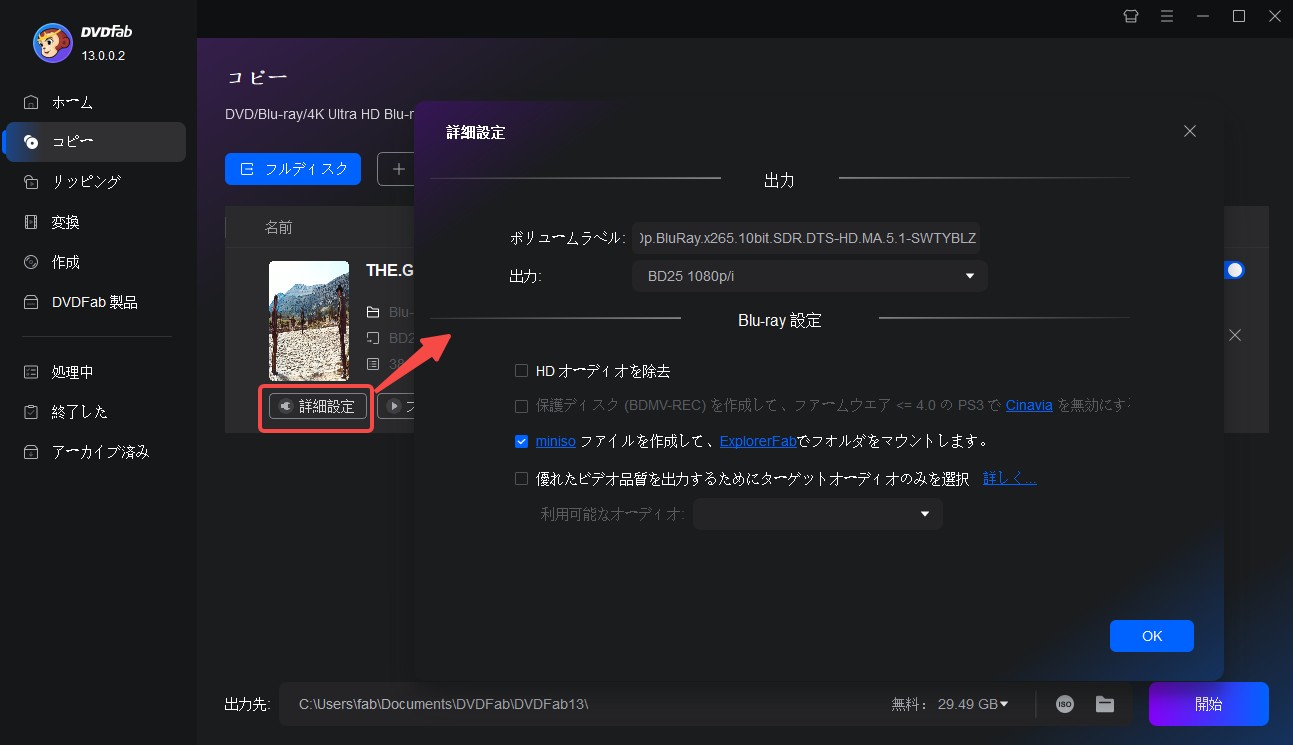Viewport: 1293px width, 745px height.
Task: Check HD オーディオを除去
Action: click(521, 371)
